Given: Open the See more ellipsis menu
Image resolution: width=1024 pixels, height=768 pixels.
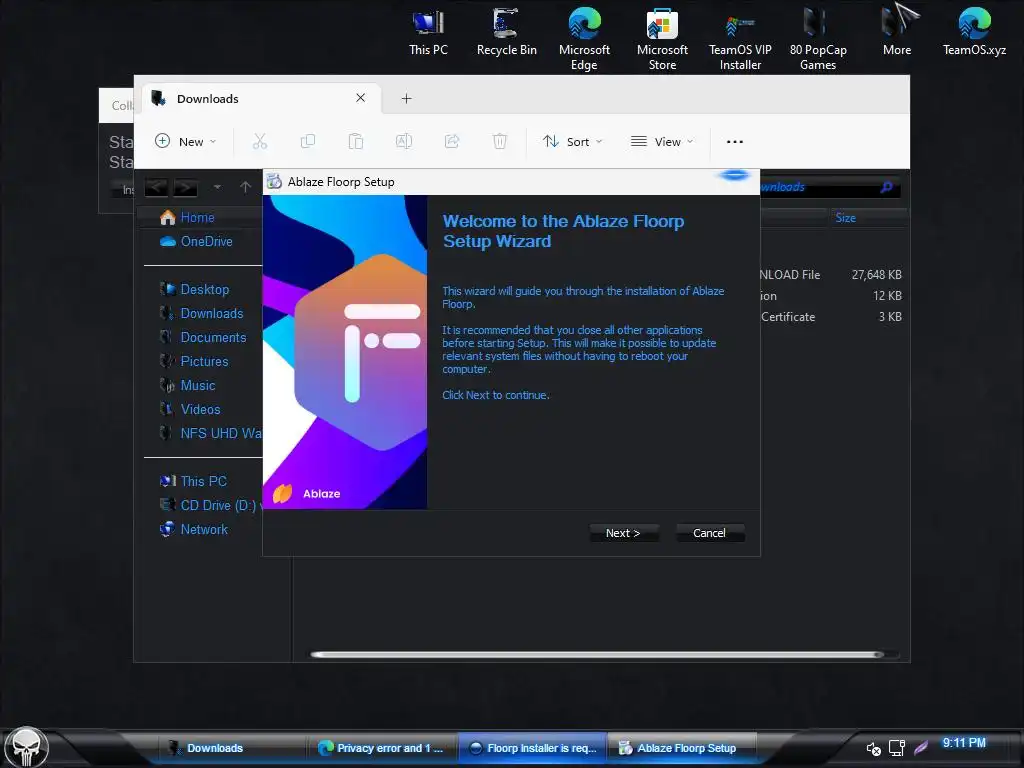Looking at the screenshot, I should tap(735, 142).
